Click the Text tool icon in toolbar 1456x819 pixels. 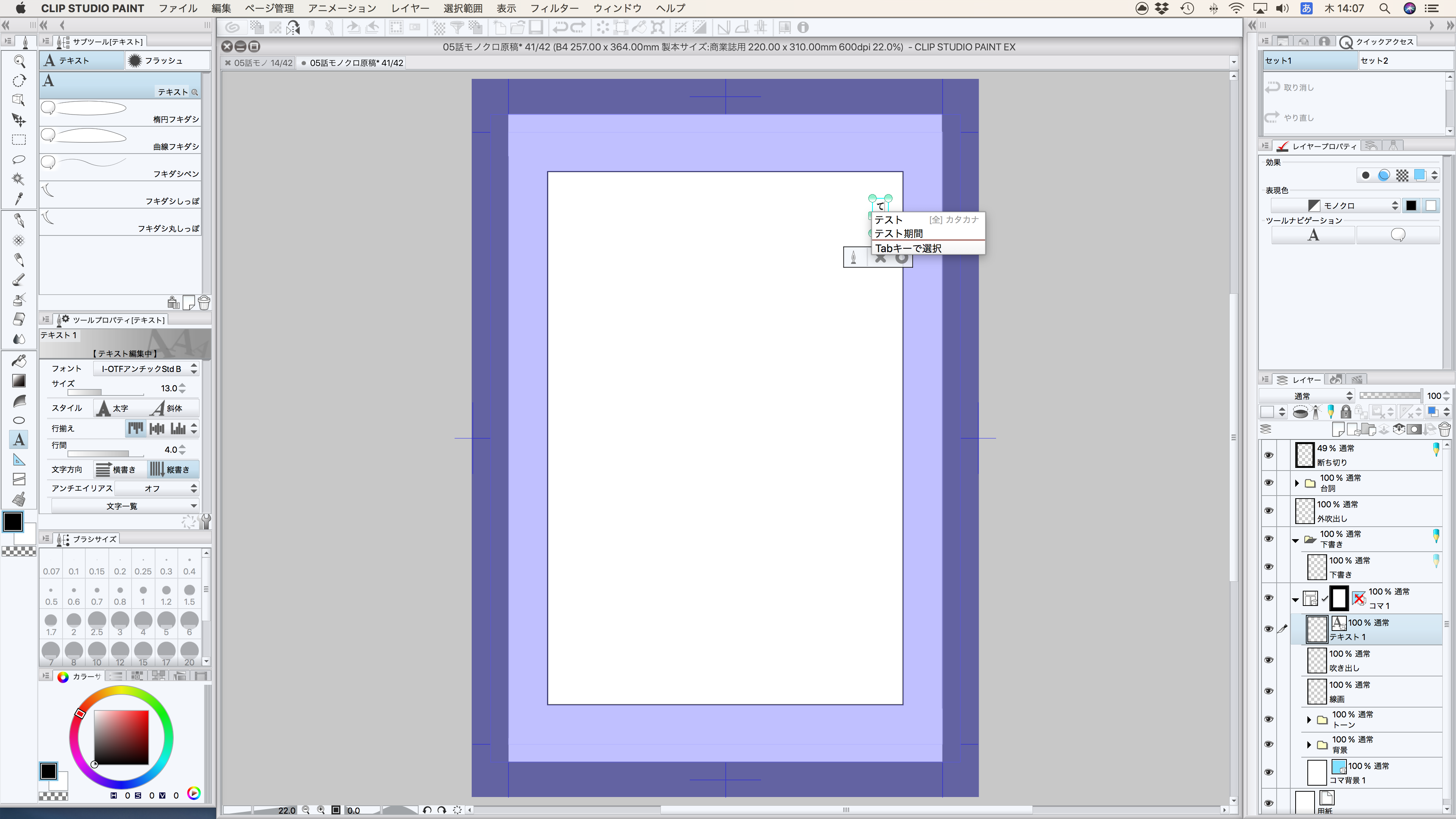(19, 440)
